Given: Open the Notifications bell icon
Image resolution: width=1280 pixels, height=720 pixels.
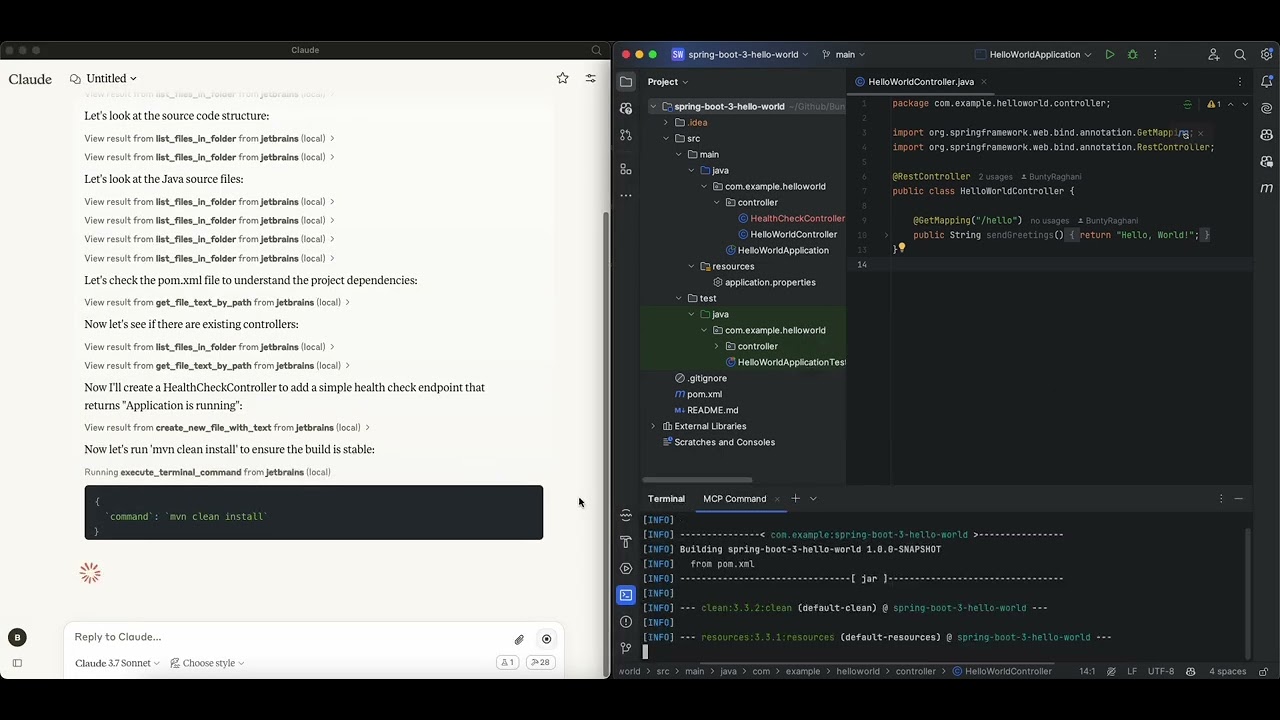Looking at the screenshot, I should 1266,82.
